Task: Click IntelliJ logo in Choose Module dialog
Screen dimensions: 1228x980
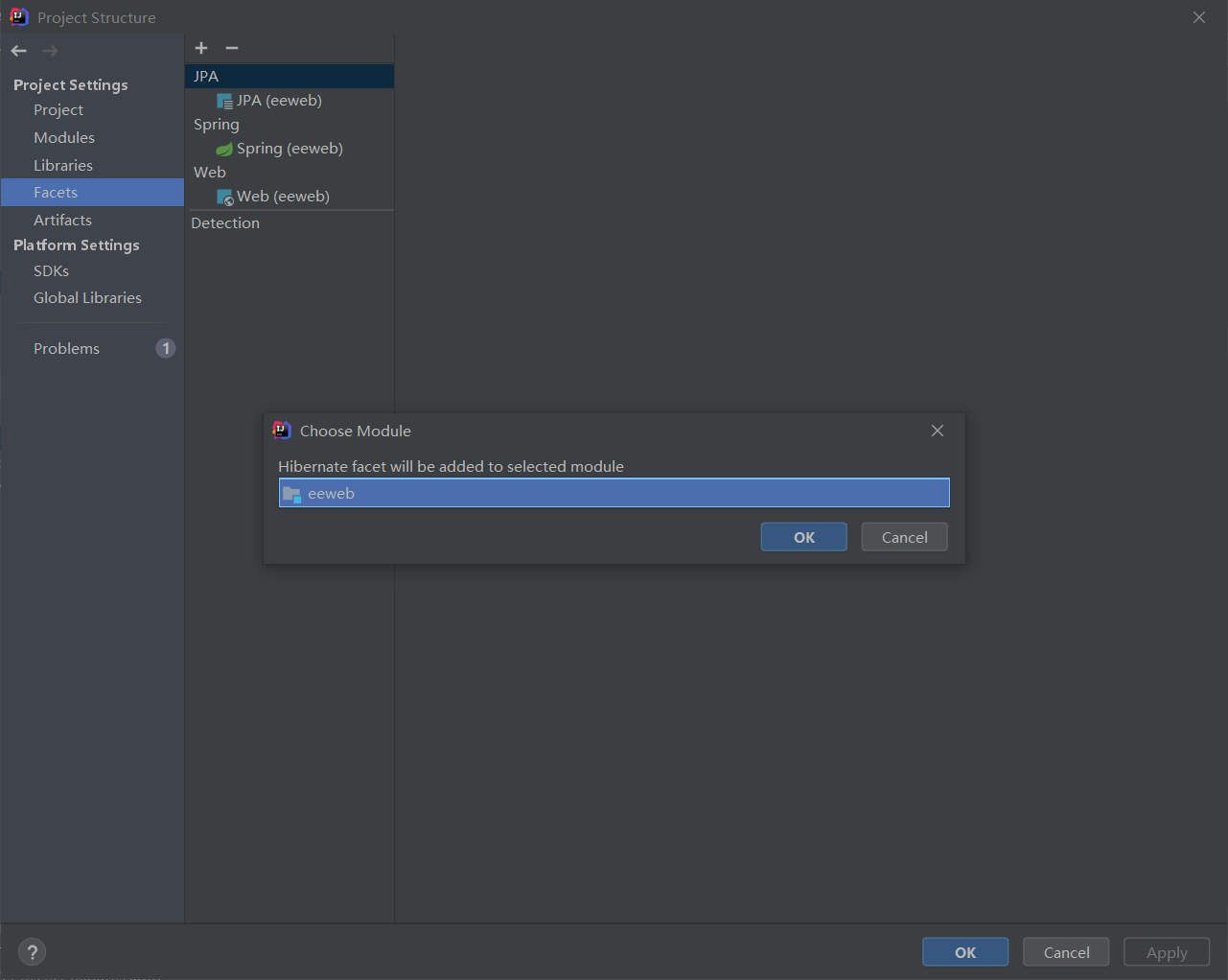Action: coord(282,431)
